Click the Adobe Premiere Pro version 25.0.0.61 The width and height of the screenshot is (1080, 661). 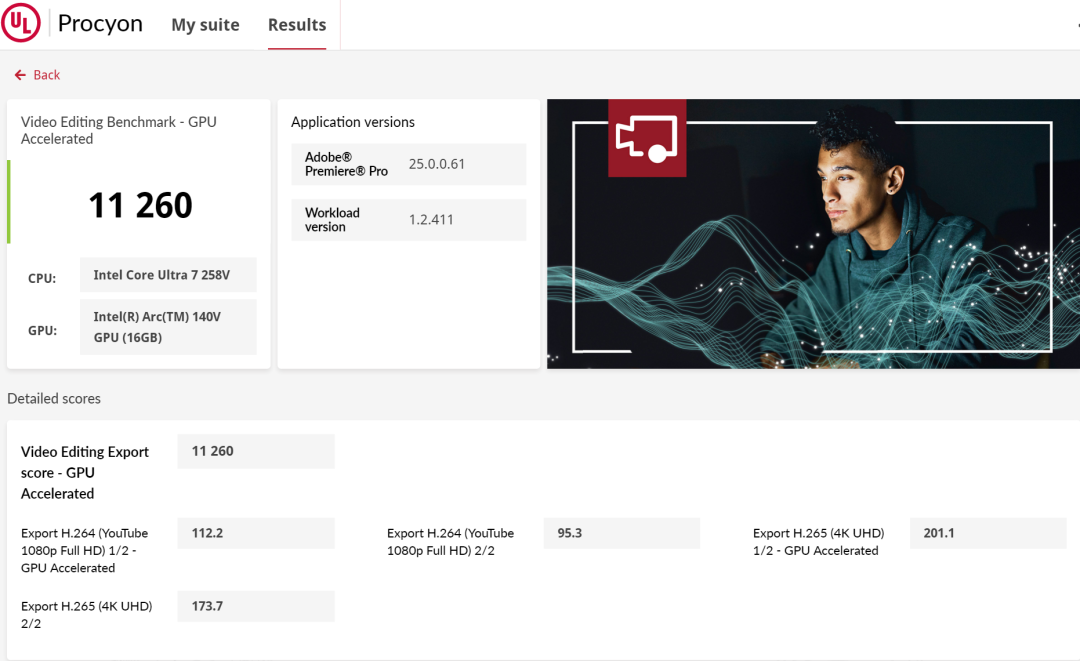pyautogui.click(x=437, y=164)
